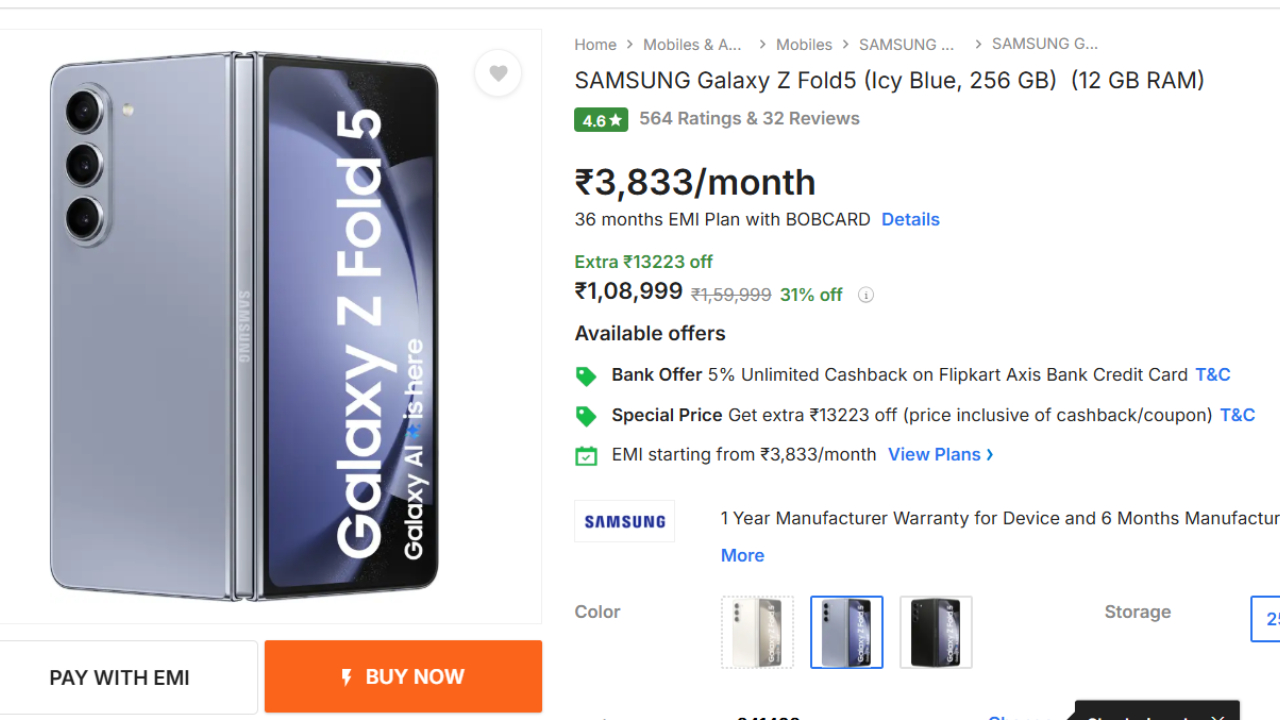Close the popup at bottom right
Viewport: 1280px width, 720px height.
point(1217,716)
